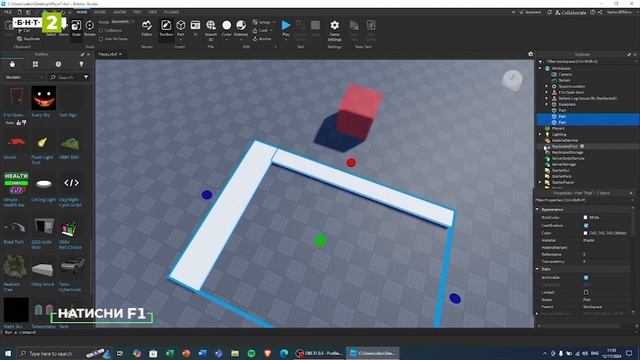
Task: Switch to the TEST ribbon tab
Action: tap(138, 12)
